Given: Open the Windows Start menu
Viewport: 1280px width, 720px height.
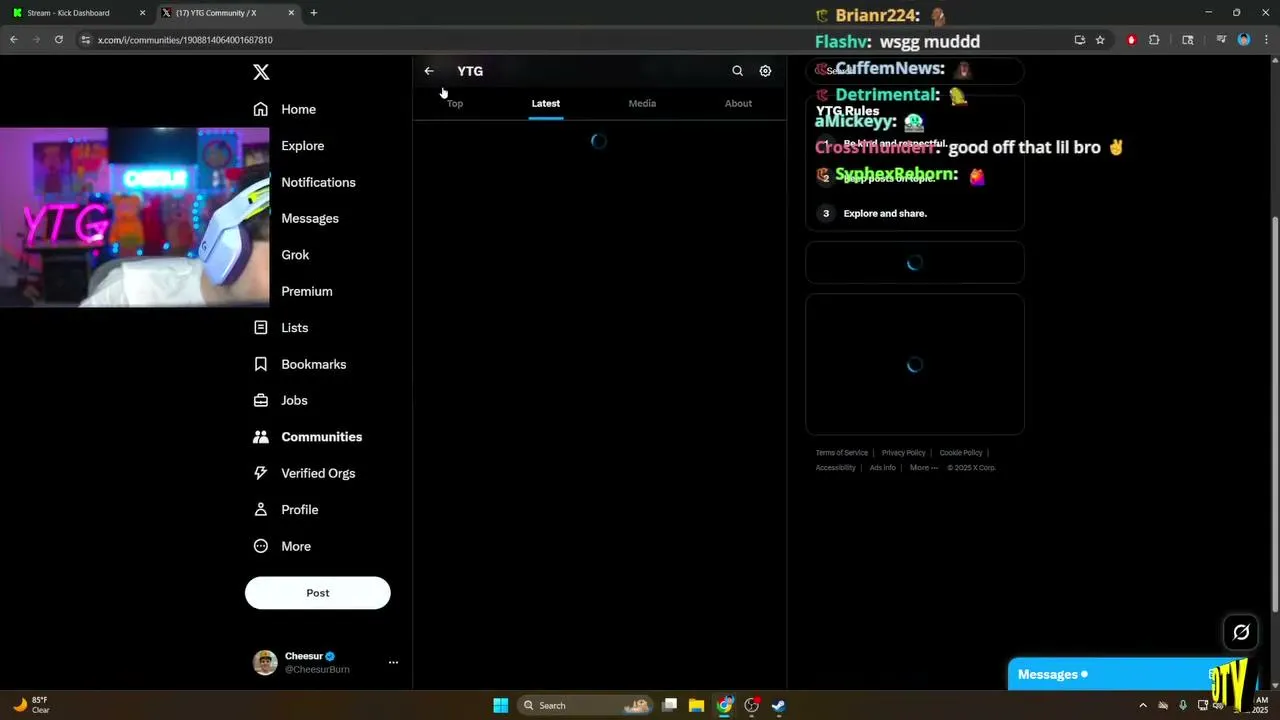Looking at the screenshot, I should 500,705.
